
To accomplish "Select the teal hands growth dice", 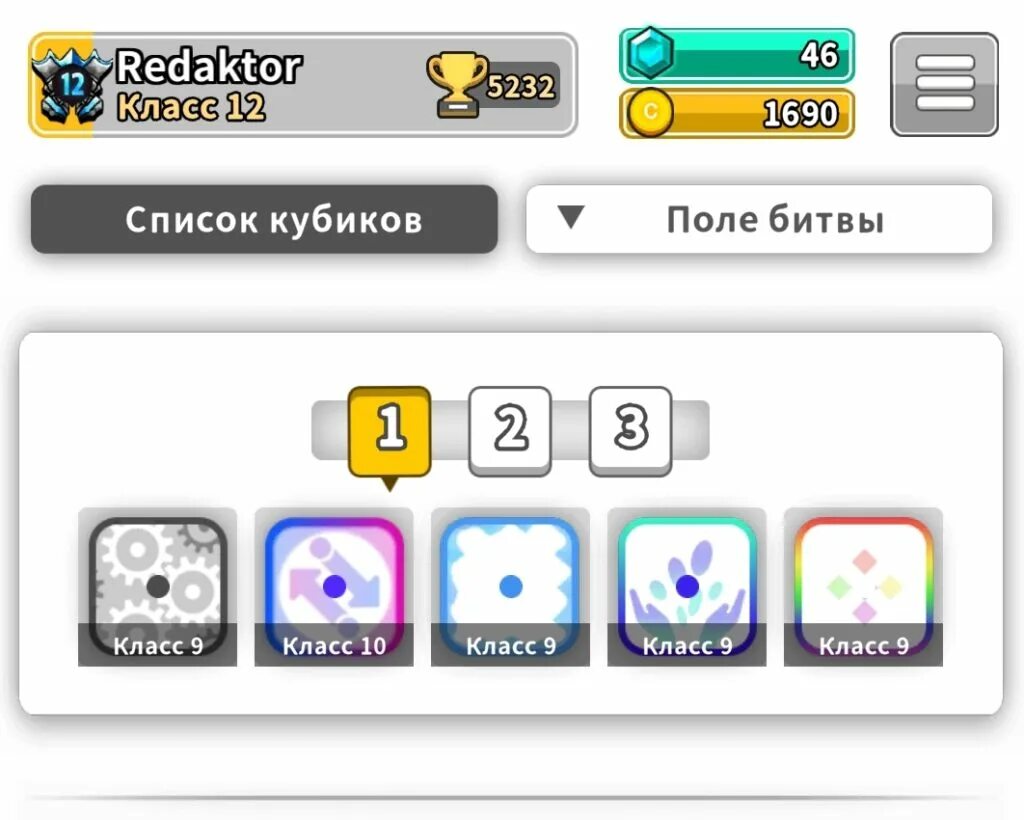I will coord(686,587).
